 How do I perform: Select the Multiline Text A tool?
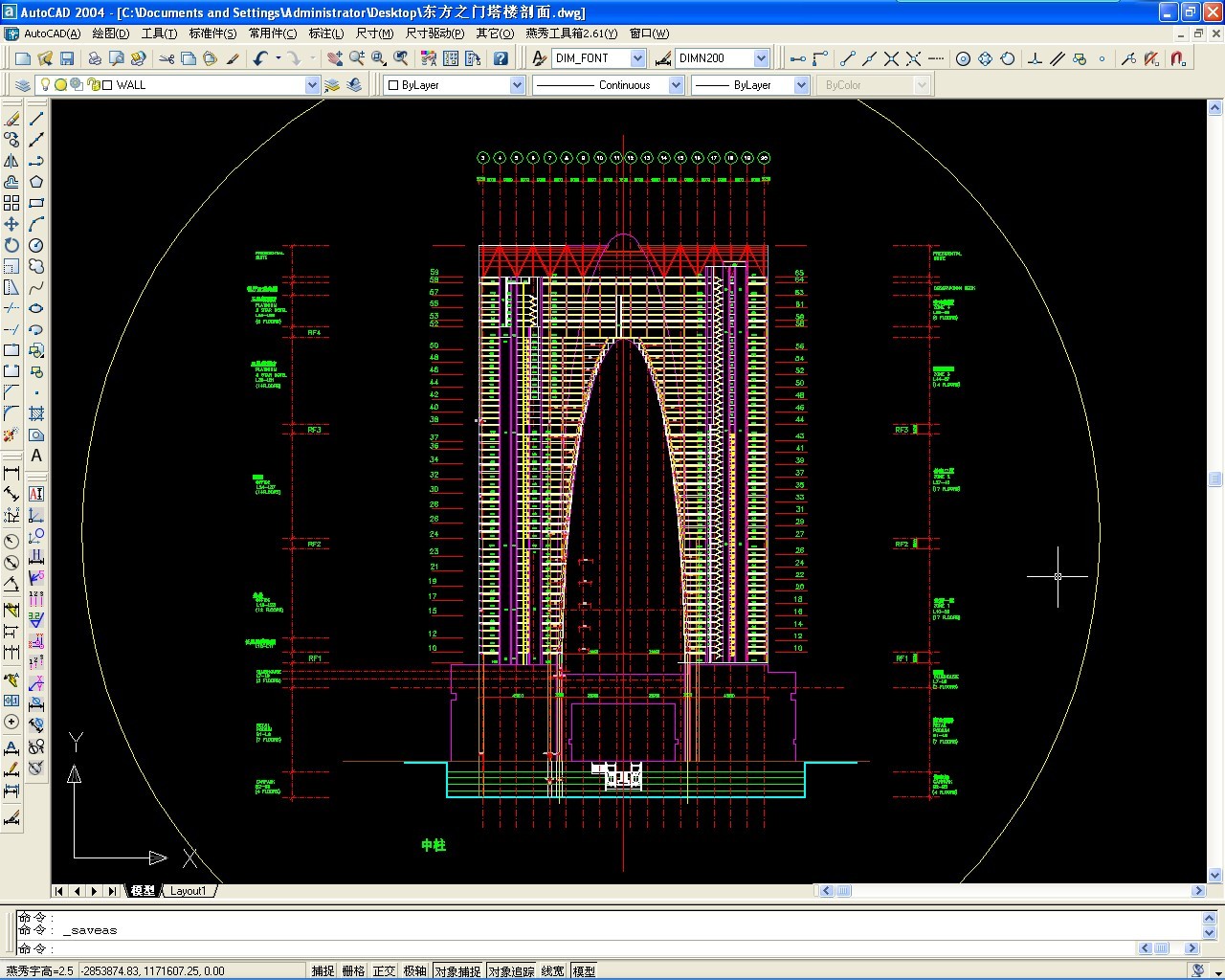point(36,456)
